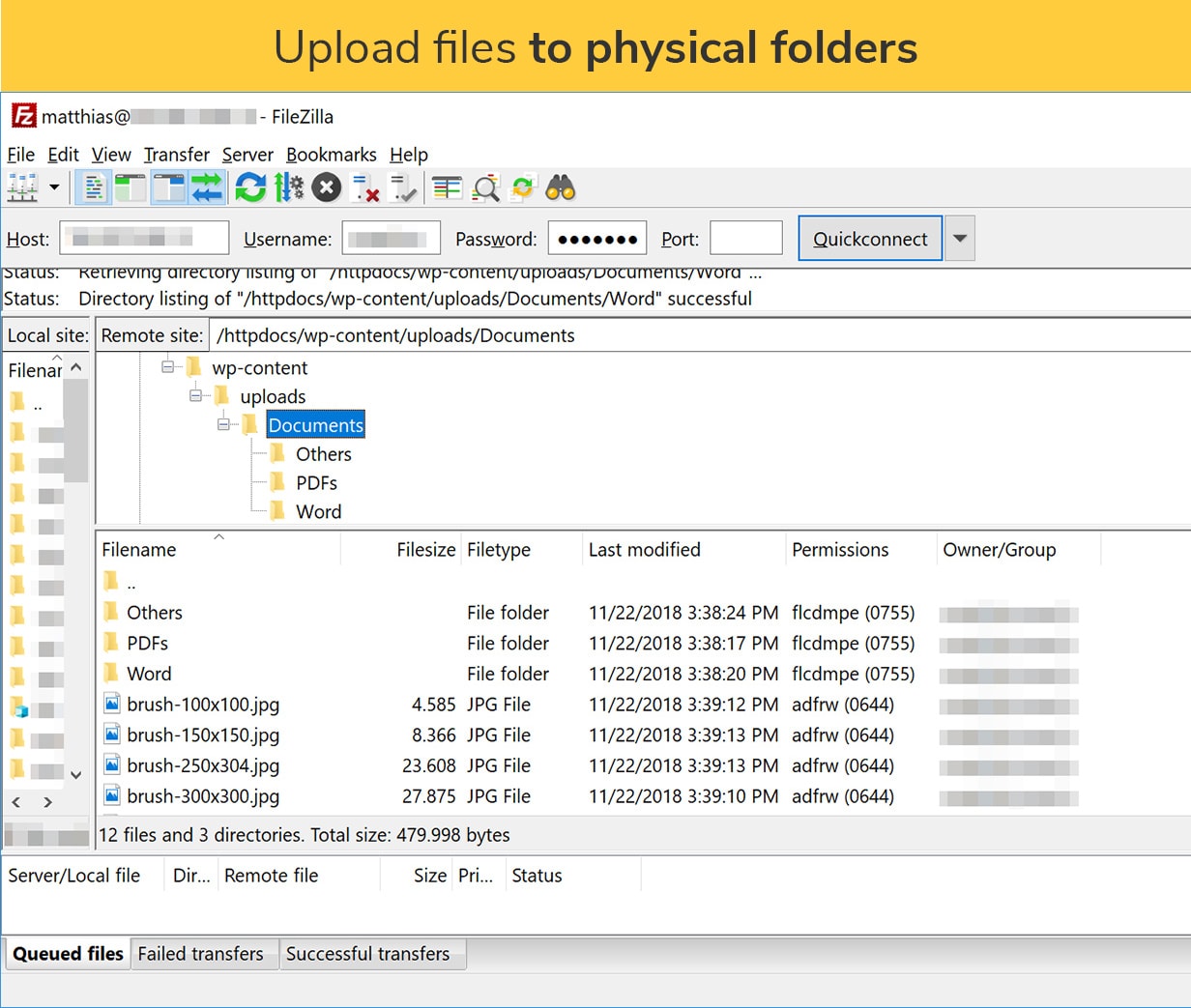The width and height of the screenshot is (1191, 1008).
Task: Disconnect from the current server
Action: 364,187
